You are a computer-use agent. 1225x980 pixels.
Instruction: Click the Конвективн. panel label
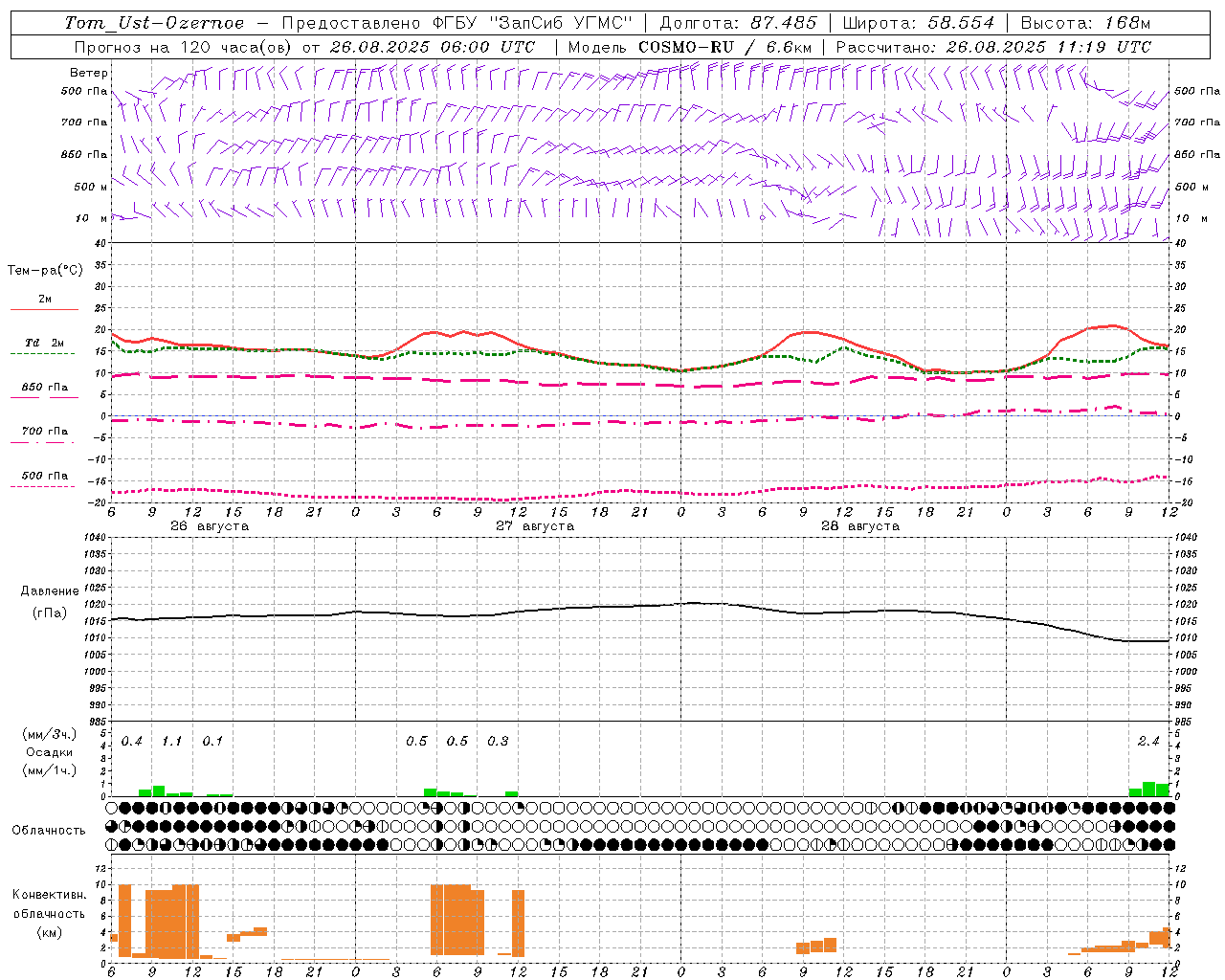tap(50, 894)
